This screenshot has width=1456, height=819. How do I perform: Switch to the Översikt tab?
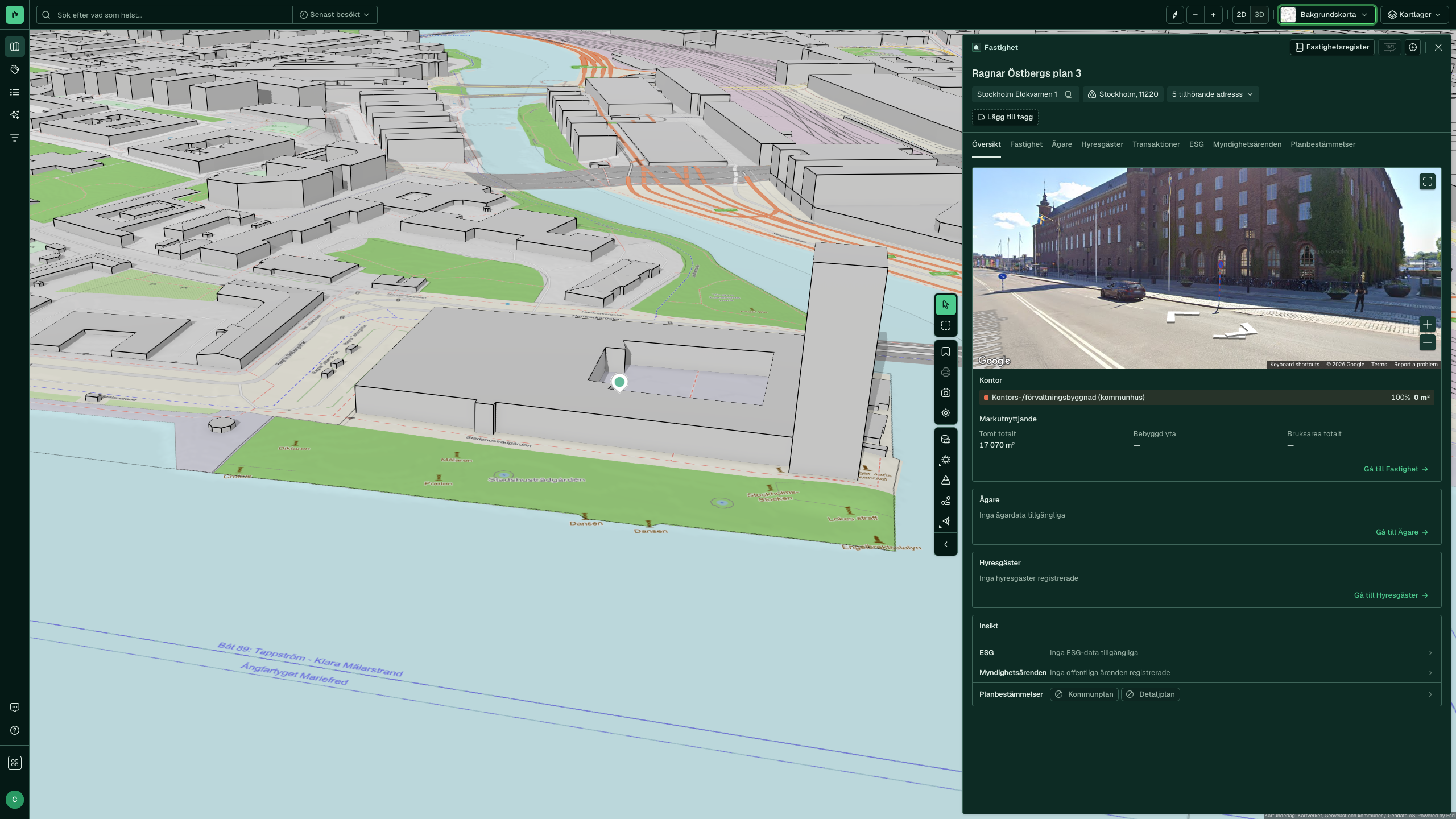986,144
